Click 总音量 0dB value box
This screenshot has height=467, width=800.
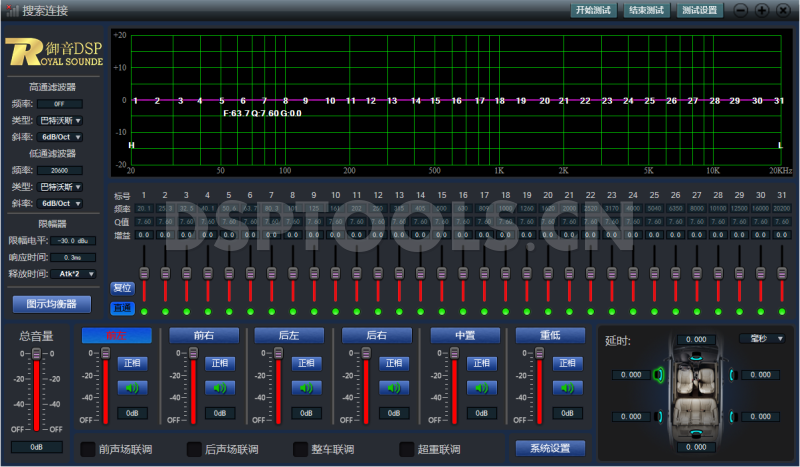pos(37,447)
